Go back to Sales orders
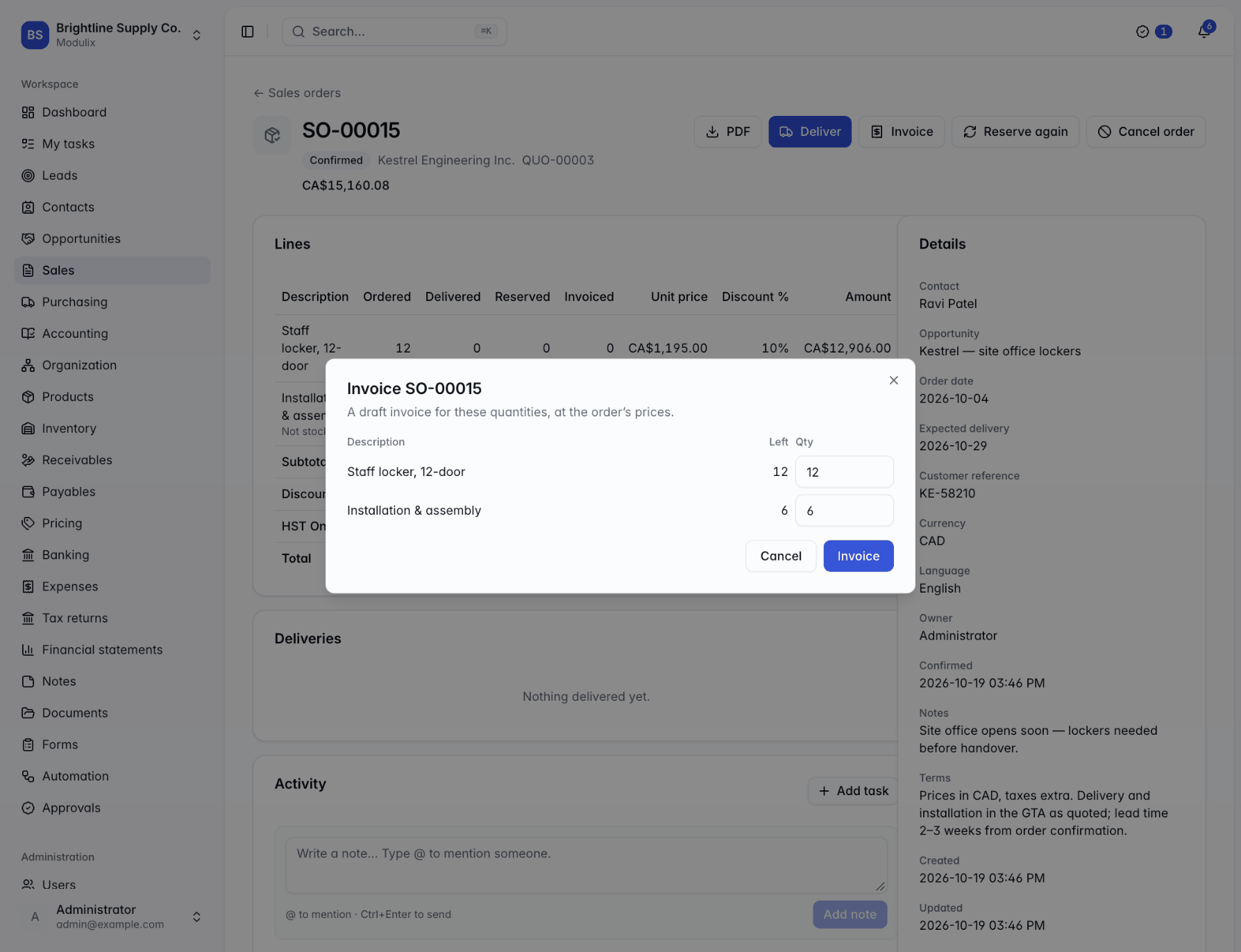The image size is (1241, 952). tap(297, 93)
